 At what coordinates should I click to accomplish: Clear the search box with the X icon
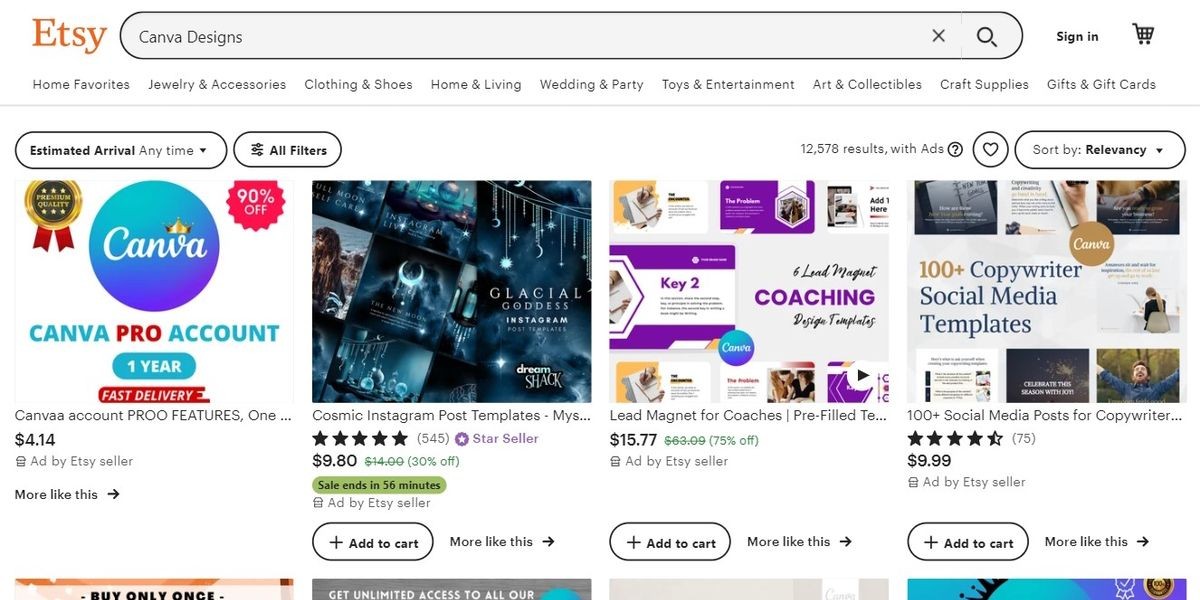(x=938, y=36)
